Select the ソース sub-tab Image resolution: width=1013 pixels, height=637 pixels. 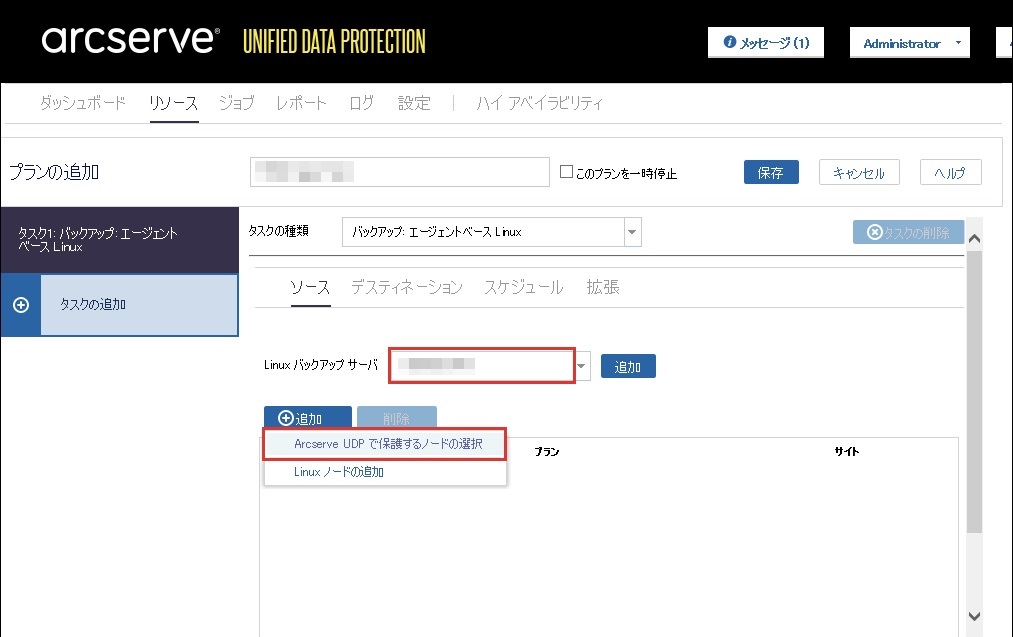[x=310, y=287]
